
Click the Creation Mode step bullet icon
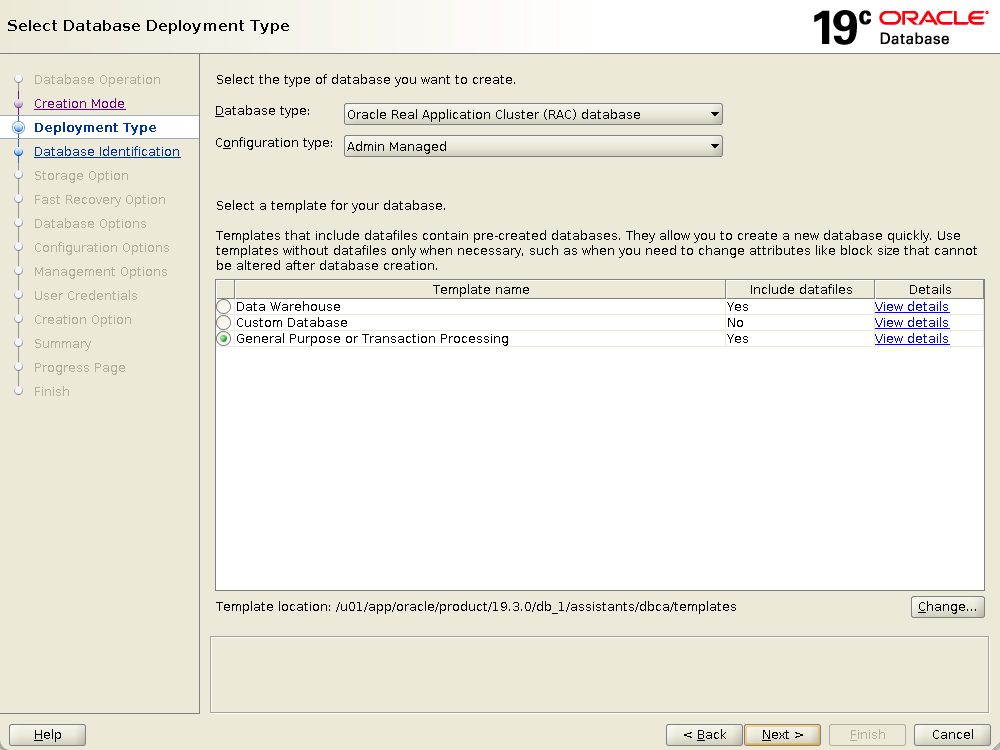18,104
